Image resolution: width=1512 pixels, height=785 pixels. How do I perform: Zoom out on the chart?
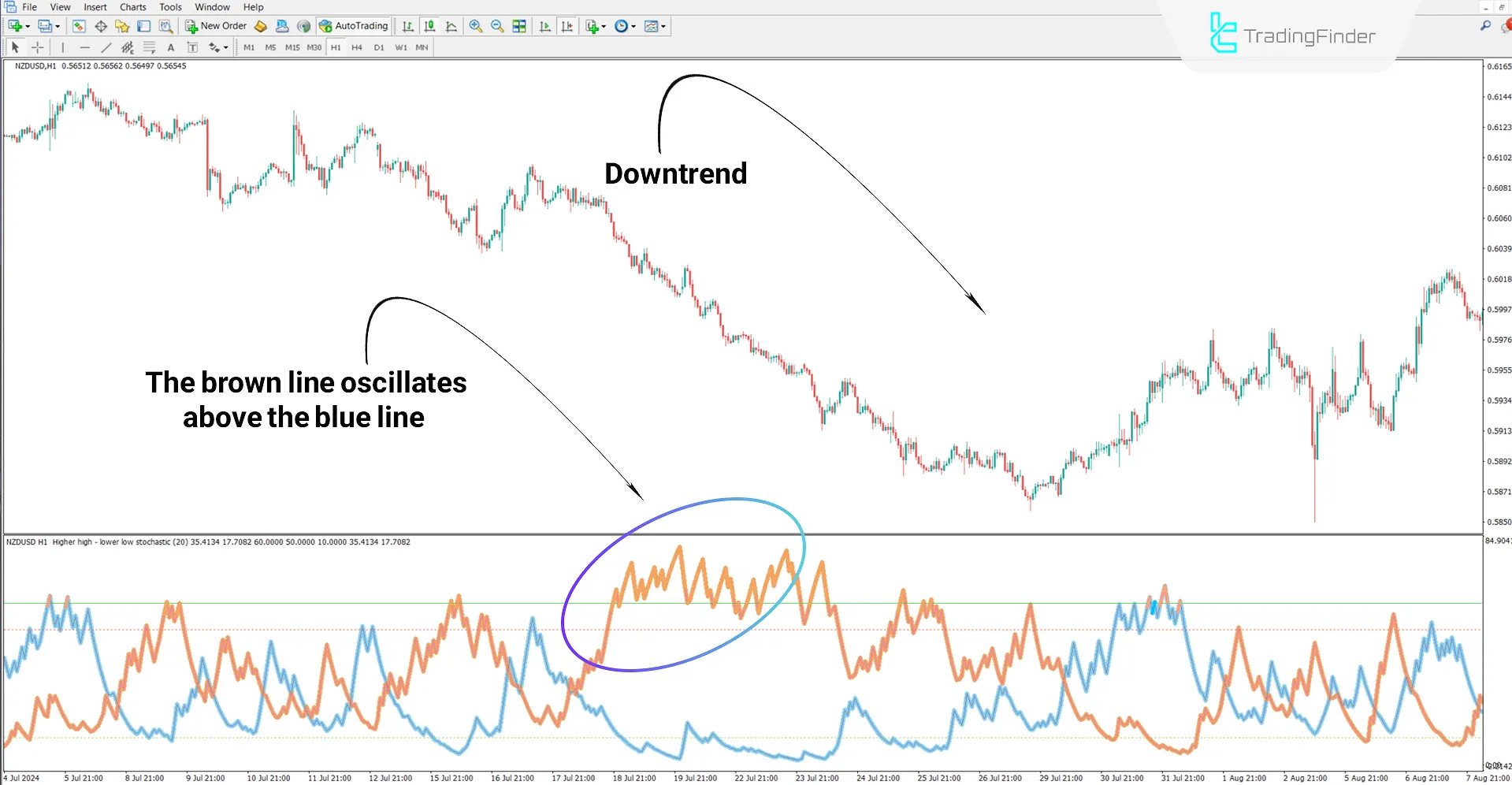(497, 26)
